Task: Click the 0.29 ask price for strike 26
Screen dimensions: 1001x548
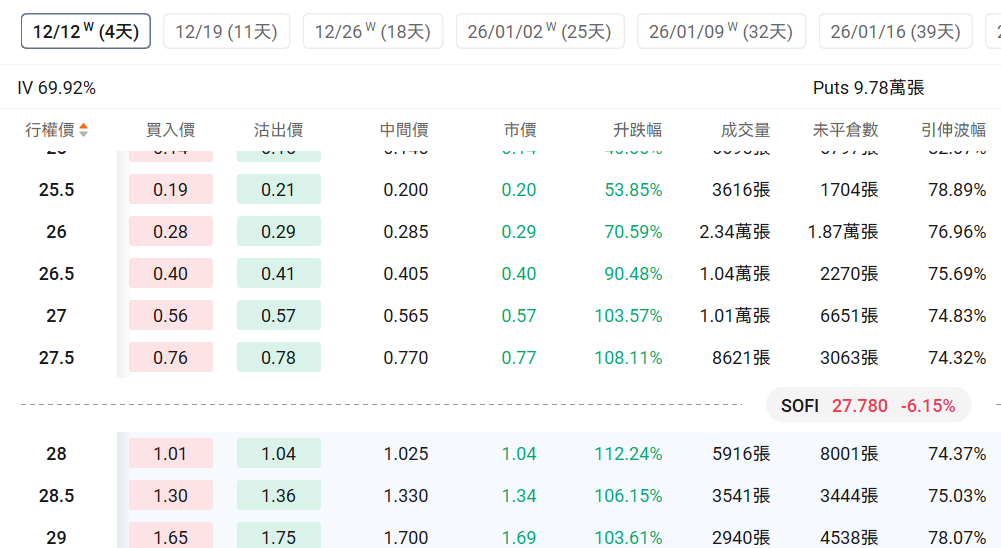Action: point(278,232)
